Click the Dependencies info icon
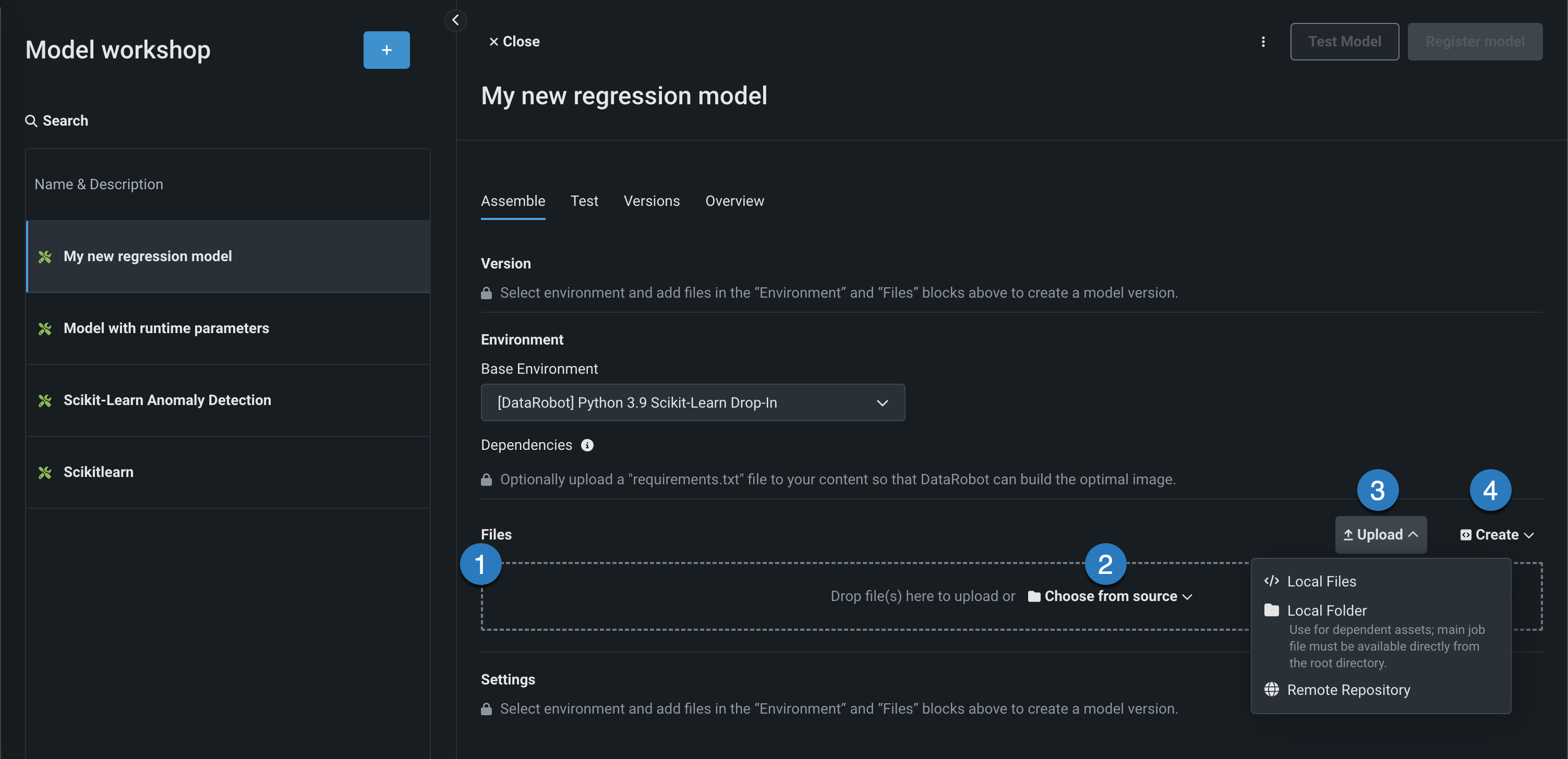1568x759 pixels. click(587, 445)
